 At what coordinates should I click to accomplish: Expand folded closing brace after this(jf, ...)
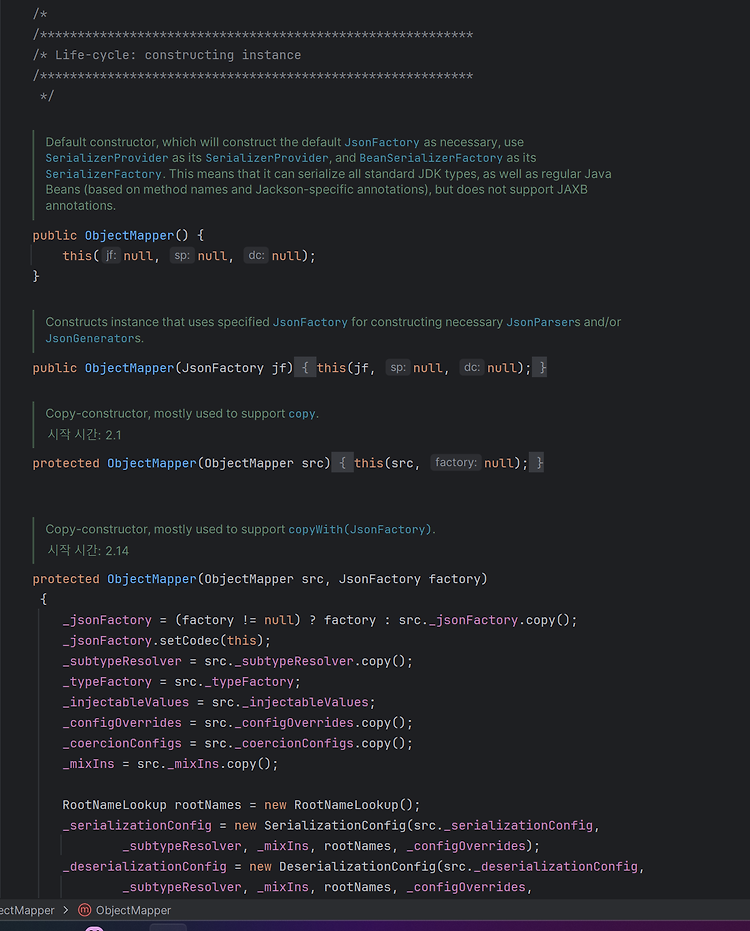(539, 368)
